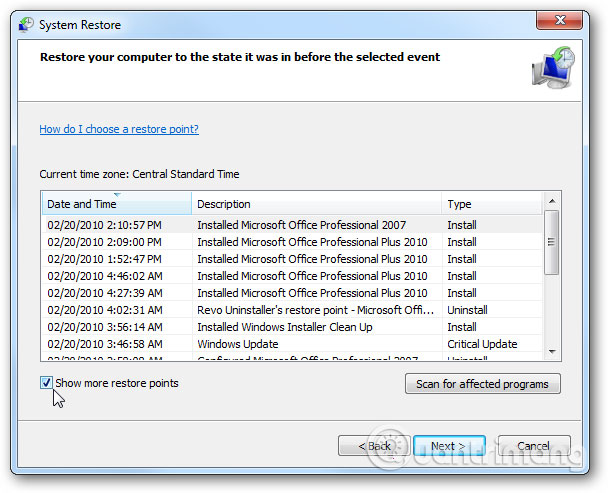This screenshot has height=493, width=608.
Task: Click the Cancel button
Action: tap(533, 446)
